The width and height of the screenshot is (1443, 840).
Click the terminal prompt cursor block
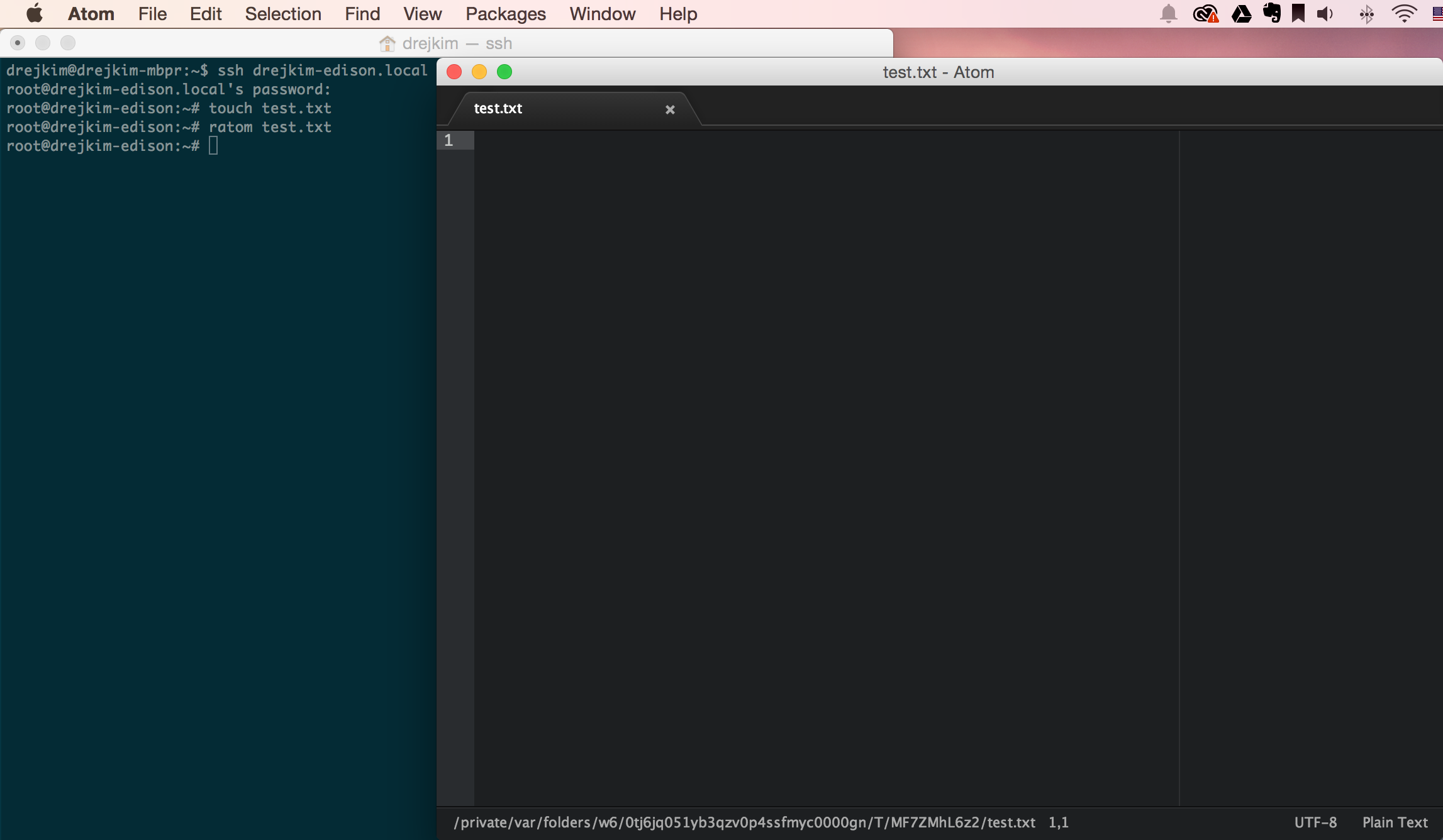coord(213,146)
